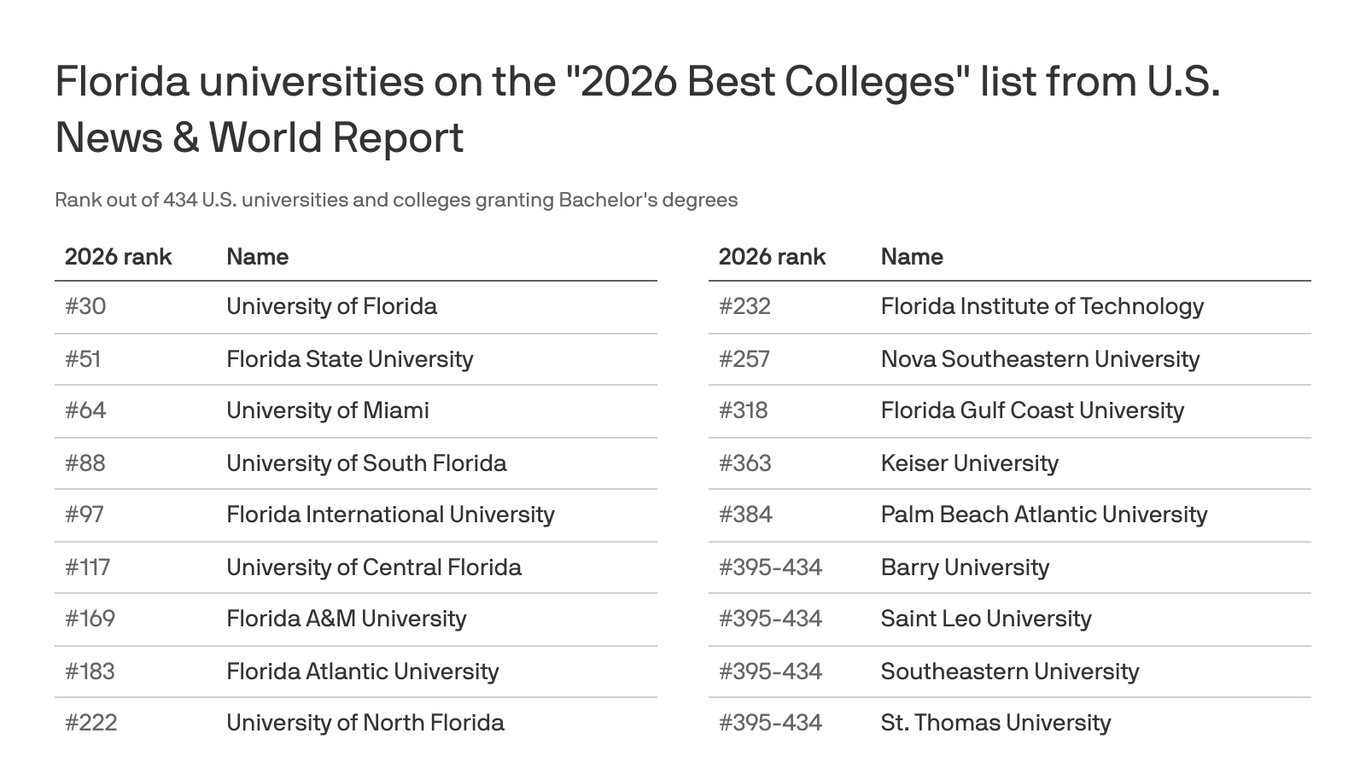Select Palm Beach Atlantic University entry

(x=1044, y=514)
